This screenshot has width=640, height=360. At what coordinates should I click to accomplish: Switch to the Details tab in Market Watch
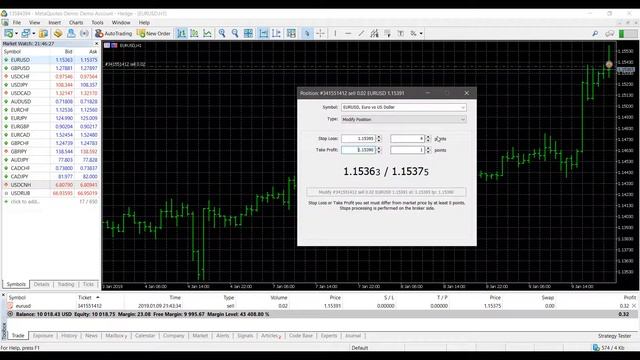(x=41, y=284)
